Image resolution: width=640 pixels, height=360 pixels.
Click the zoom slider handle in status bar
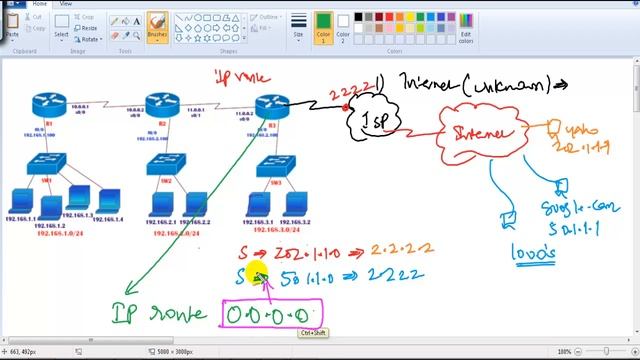pos(607,351)
